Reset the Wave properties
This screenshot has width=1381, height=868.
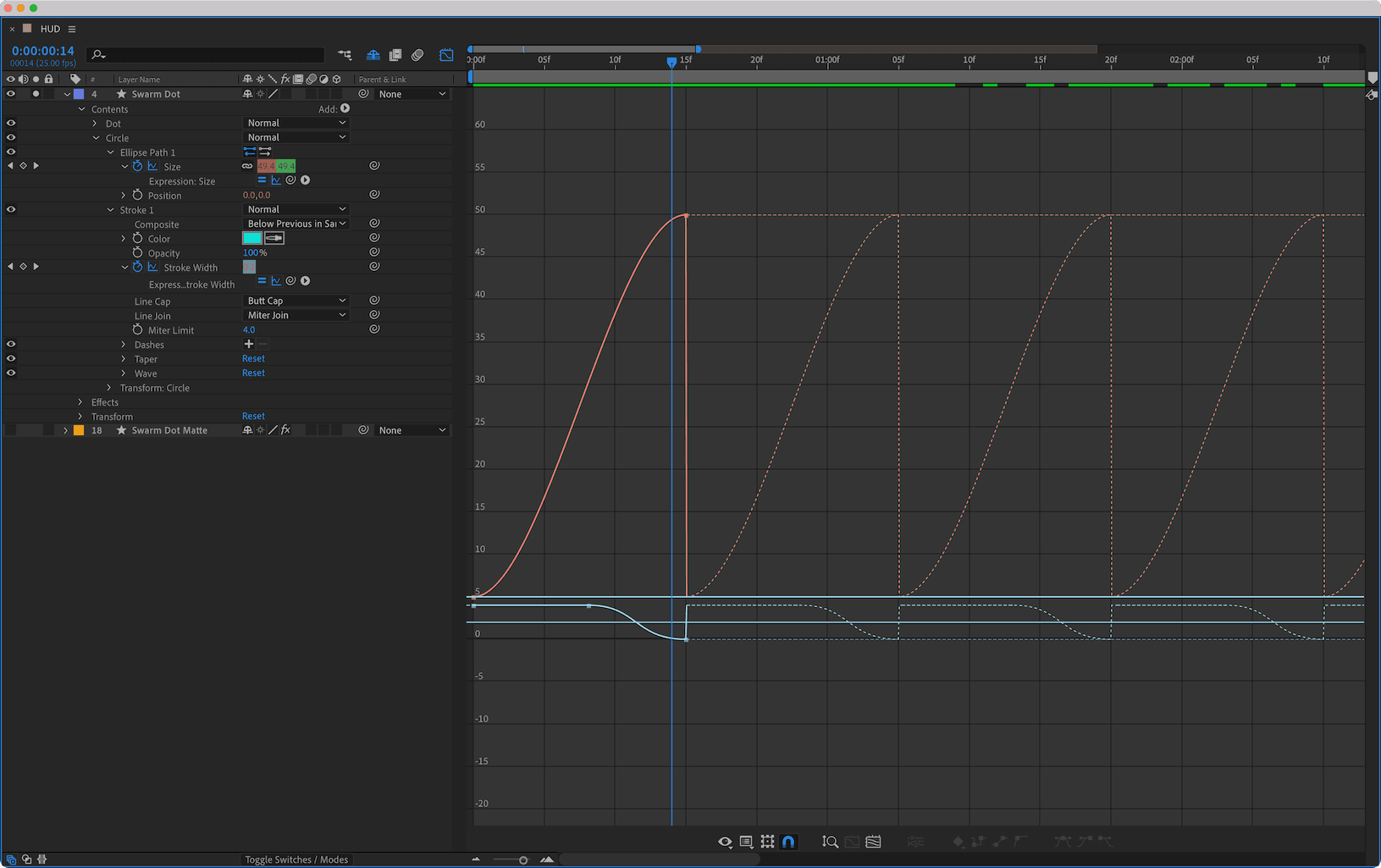tap(253, 373)
